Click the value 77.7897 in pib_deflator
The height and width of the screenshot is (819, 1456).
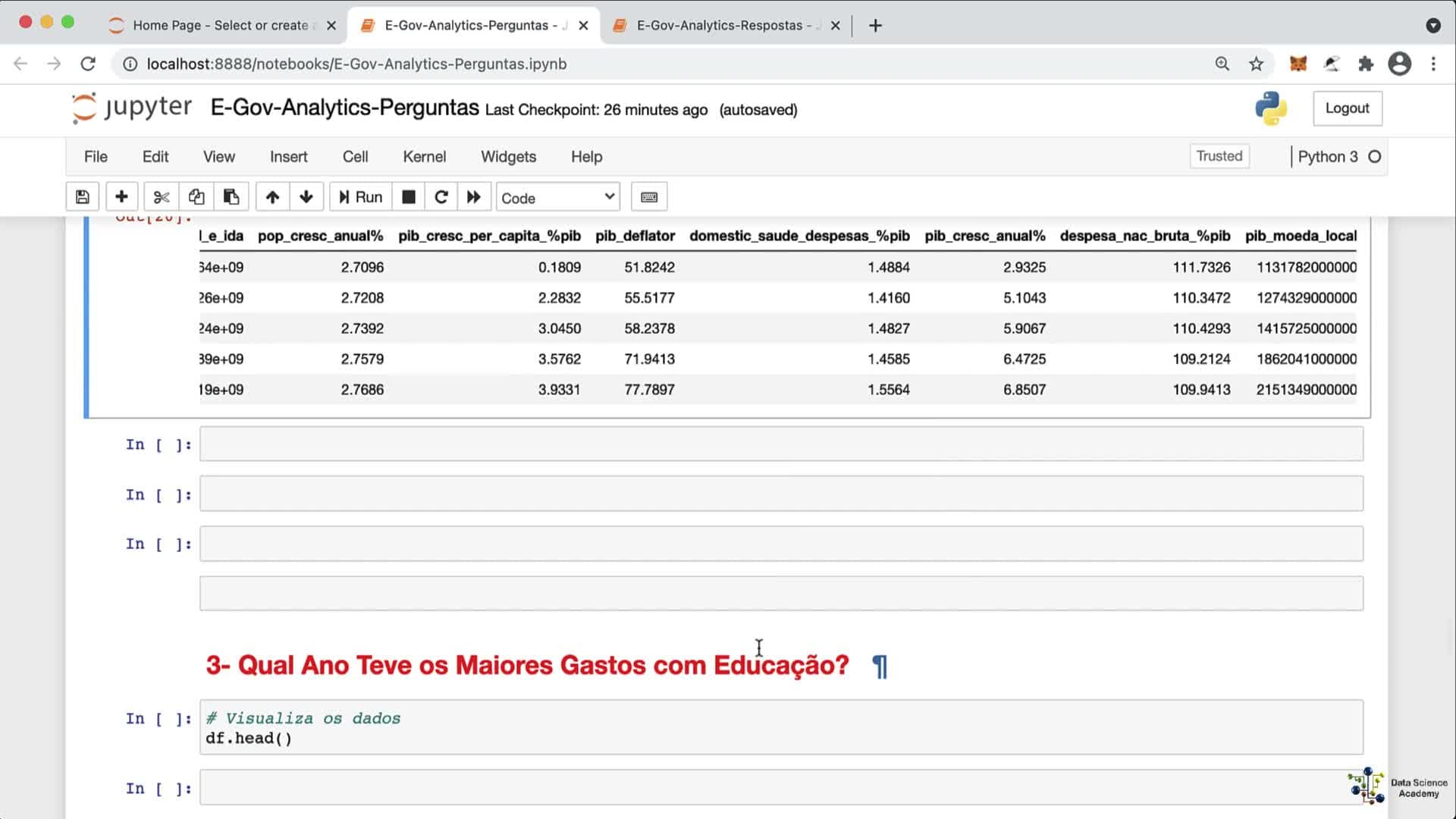pyautogui.click(x=650, y=390)
